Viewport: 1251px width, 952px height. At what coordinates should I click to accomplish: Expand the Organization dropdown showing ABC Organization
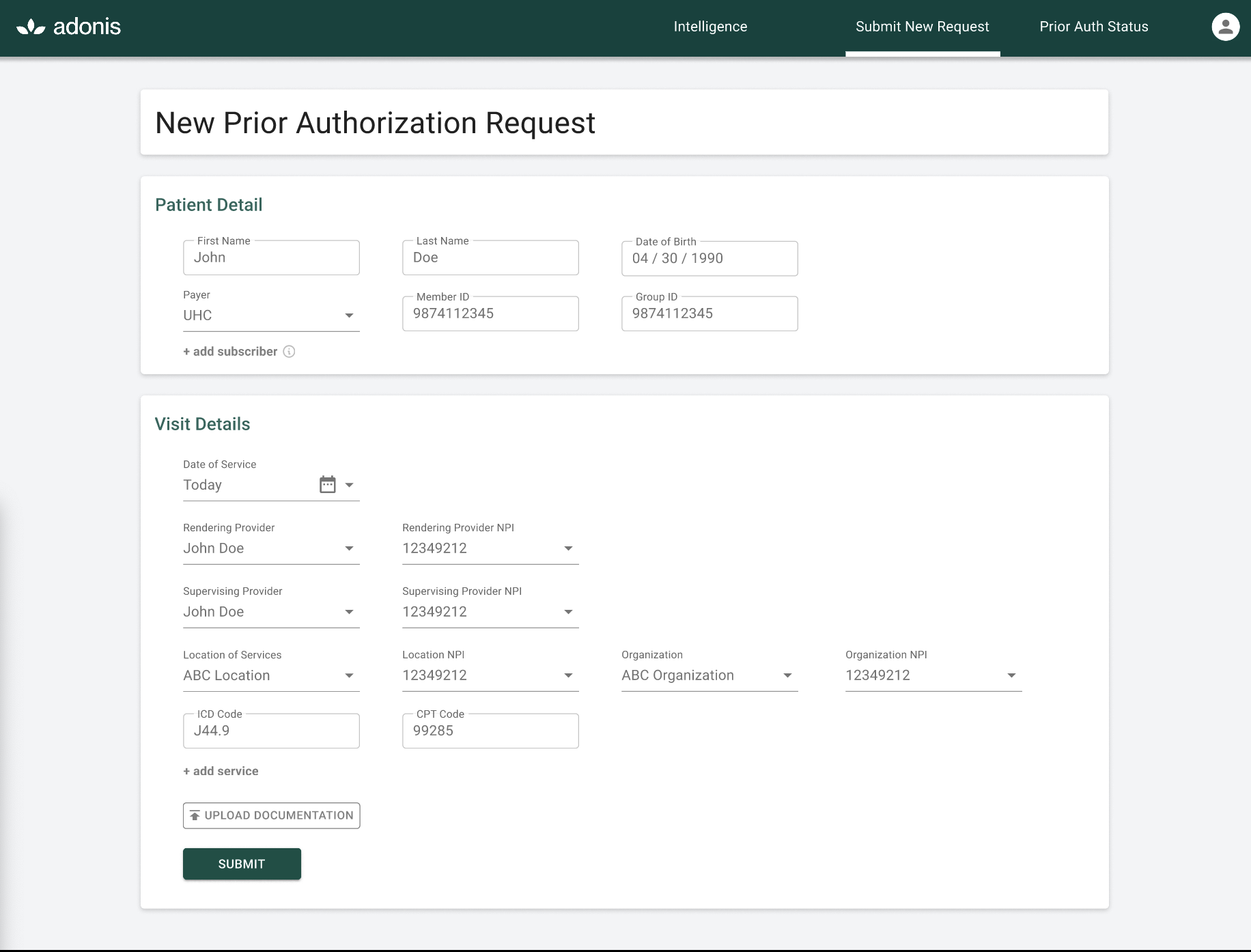(x=787, y=675)
